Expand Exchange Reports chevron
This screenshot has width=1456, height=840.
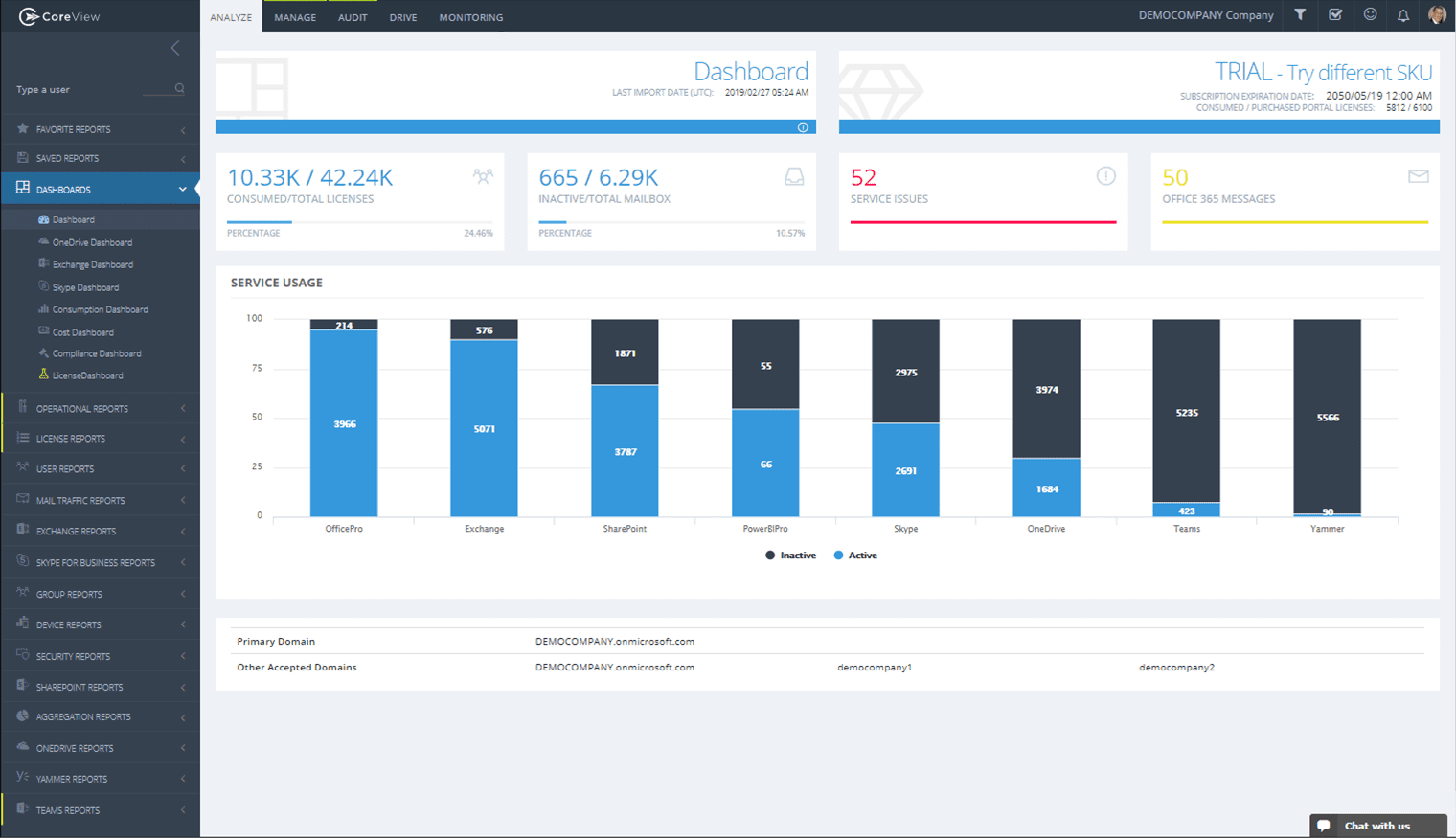183,532
